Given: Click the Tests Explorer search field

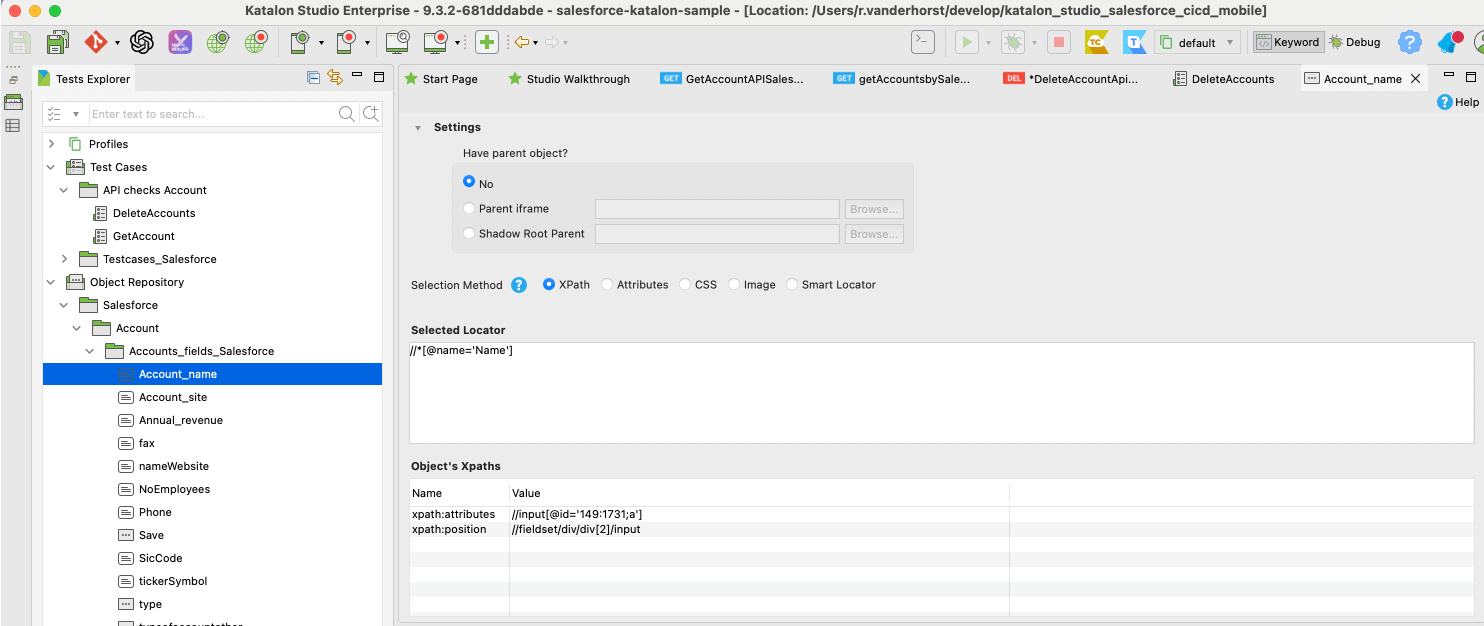Looking at the screenshot, I should [213, 114].
